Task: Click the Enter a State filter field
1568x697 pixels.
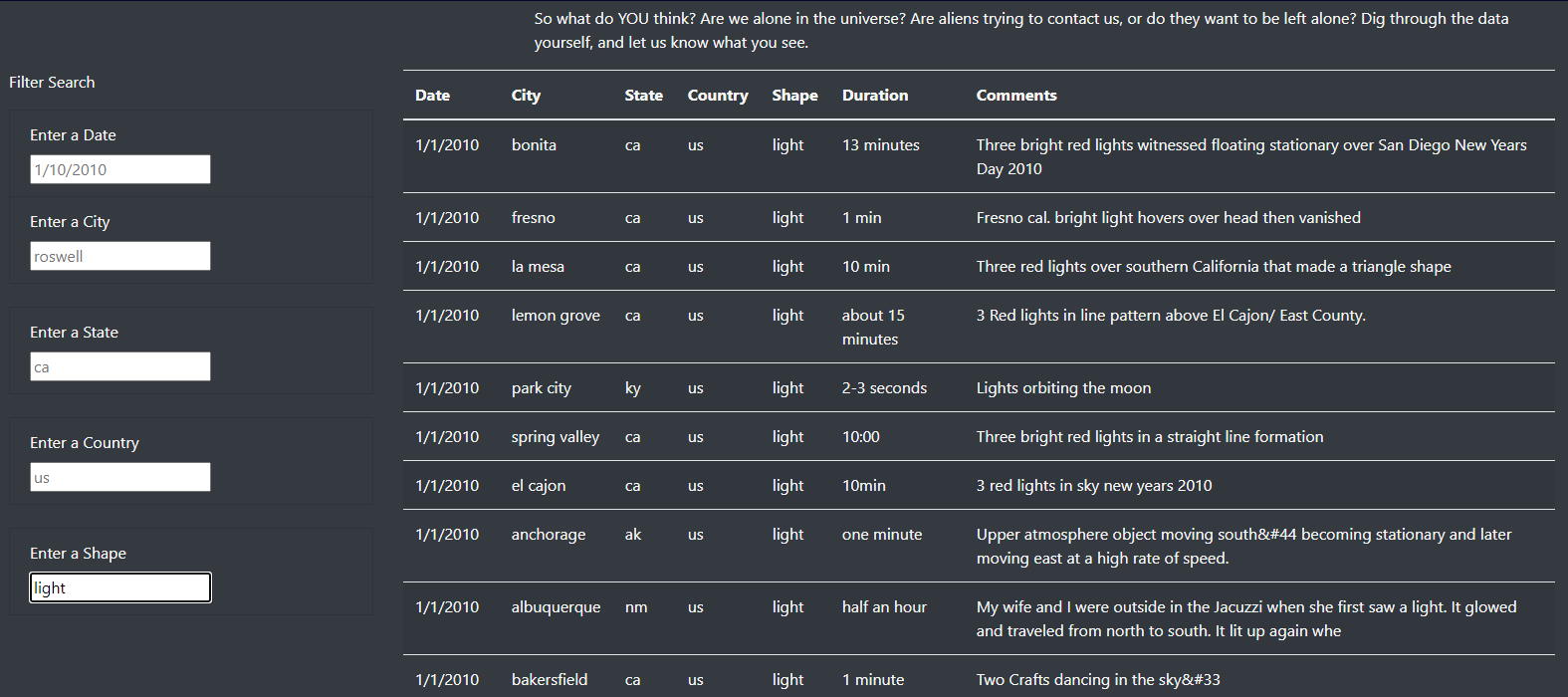Action: point(119,366)
